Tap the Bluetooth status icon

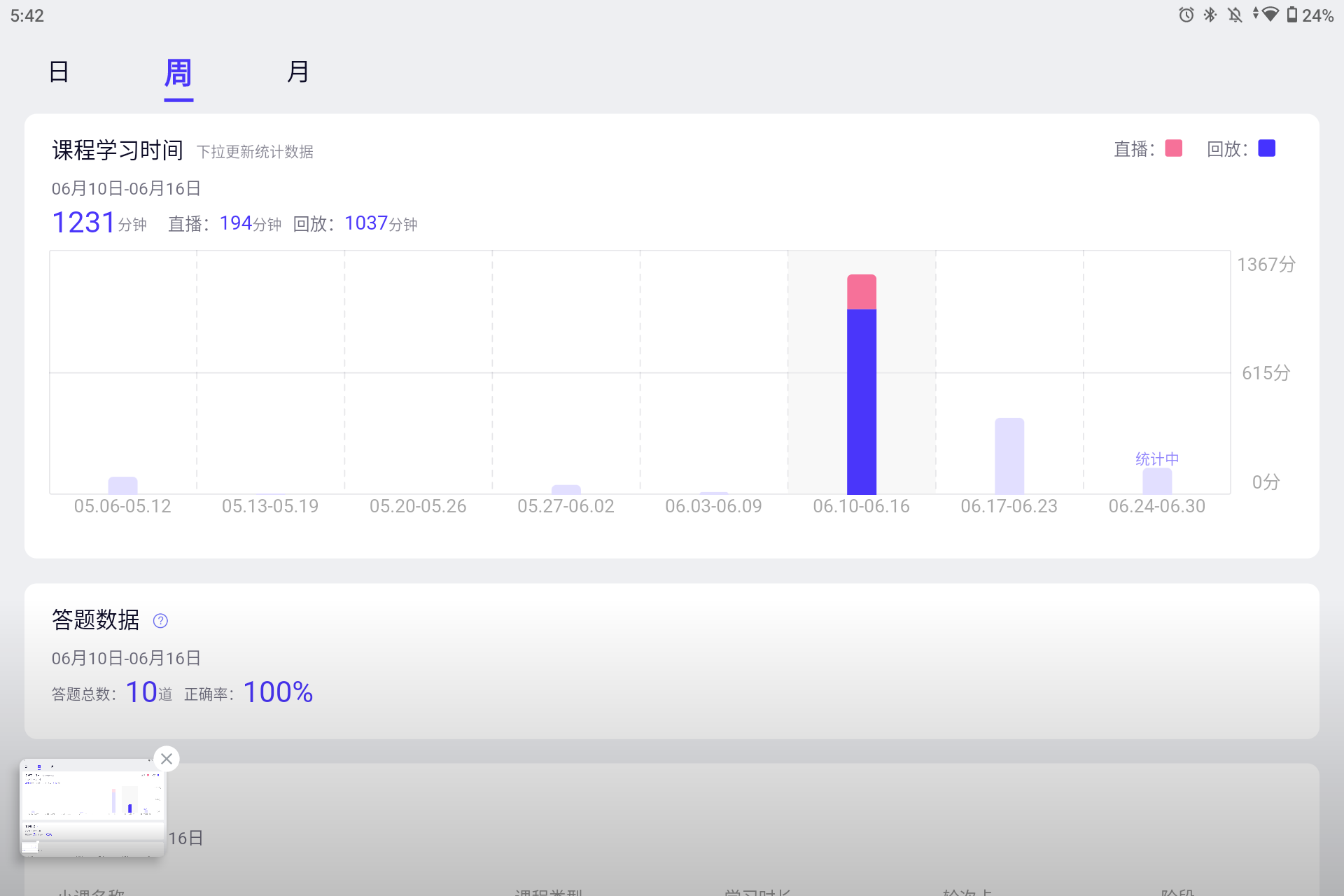(1210, 15)
